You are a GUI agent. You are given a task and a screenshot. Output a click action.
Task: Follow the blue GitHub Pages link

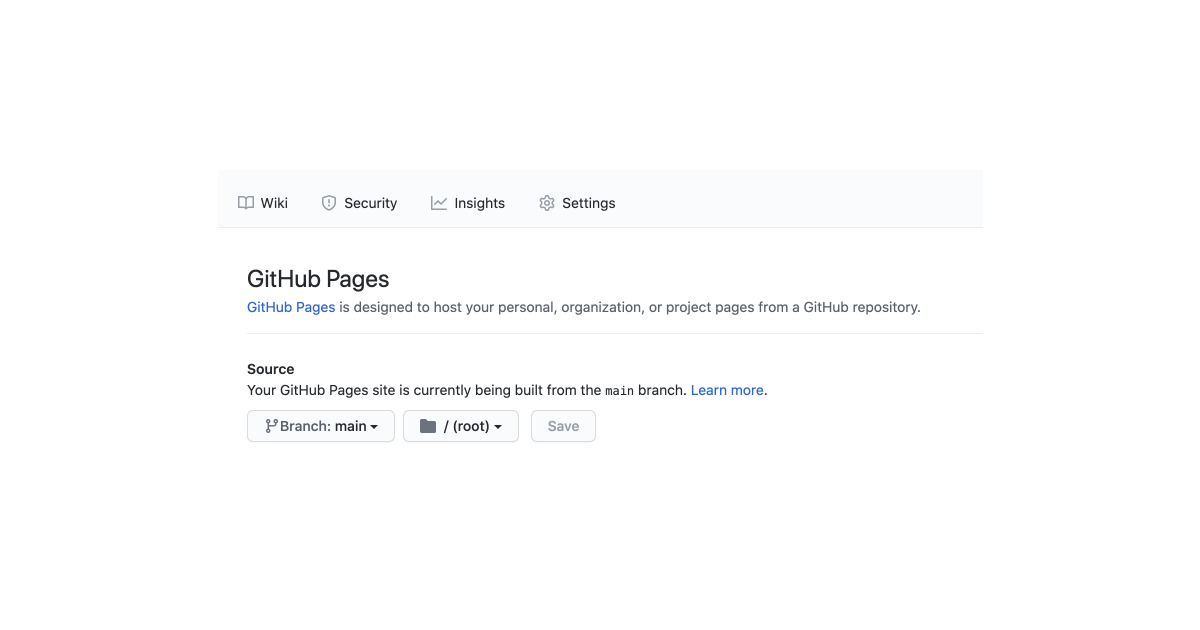tap(291, 307)
